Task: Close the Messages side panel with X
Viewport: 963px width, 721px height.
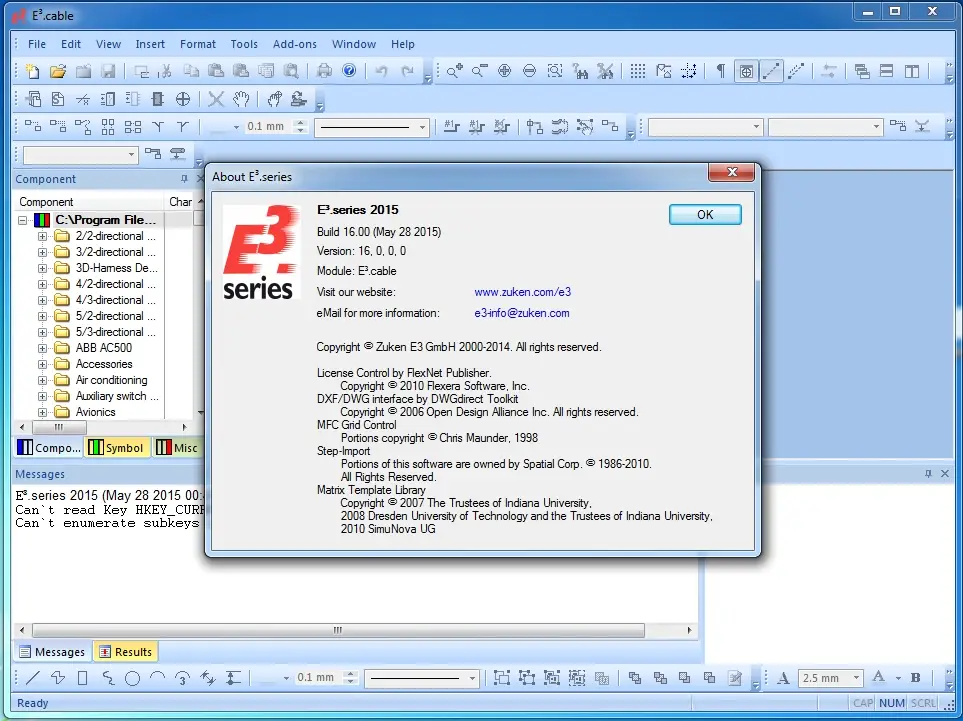Action: [x=945, y=474]
